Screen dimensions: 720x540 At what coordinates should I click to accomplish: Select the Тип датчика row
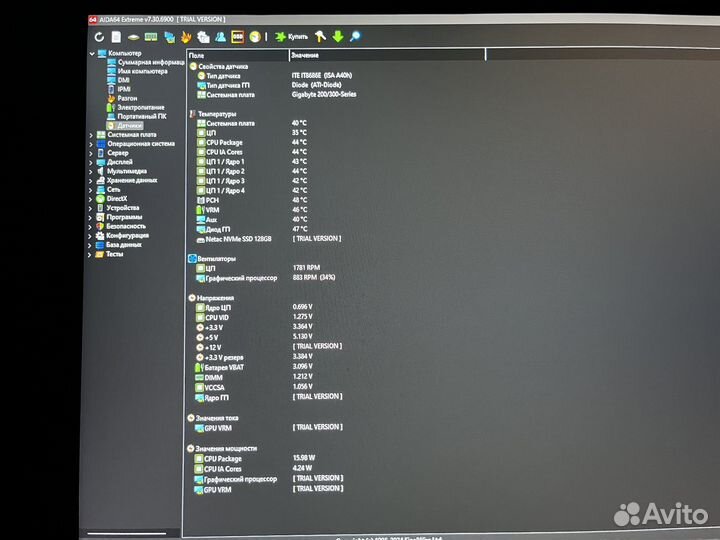point(275,76)
